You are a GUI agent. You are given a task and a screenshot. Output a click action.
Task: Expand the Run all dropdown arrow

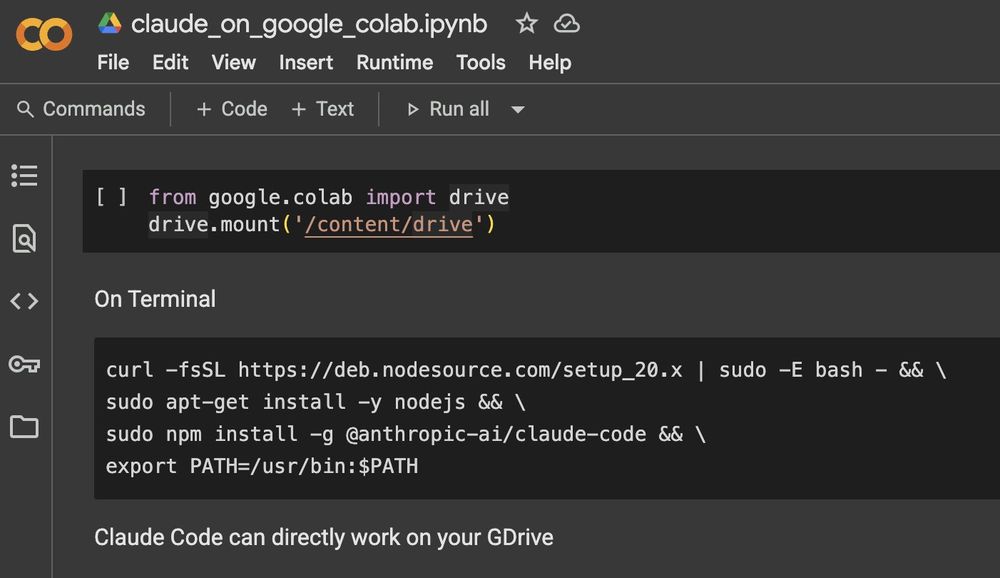click(518, 110)
